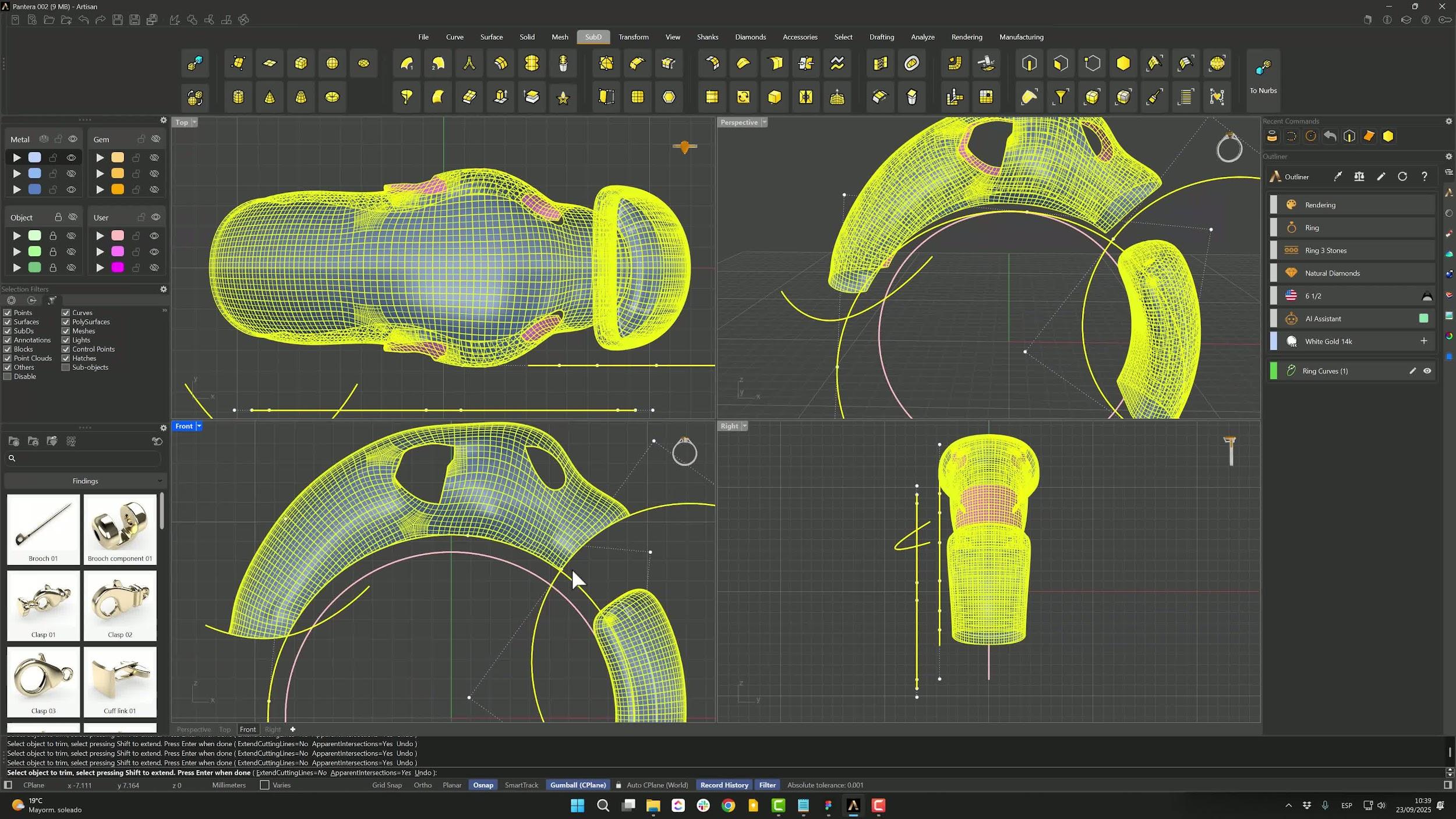This screenshot has height=819, width=1456.
Task: Open the Selection Filters settings gear
Action: (x=164, y=289)
